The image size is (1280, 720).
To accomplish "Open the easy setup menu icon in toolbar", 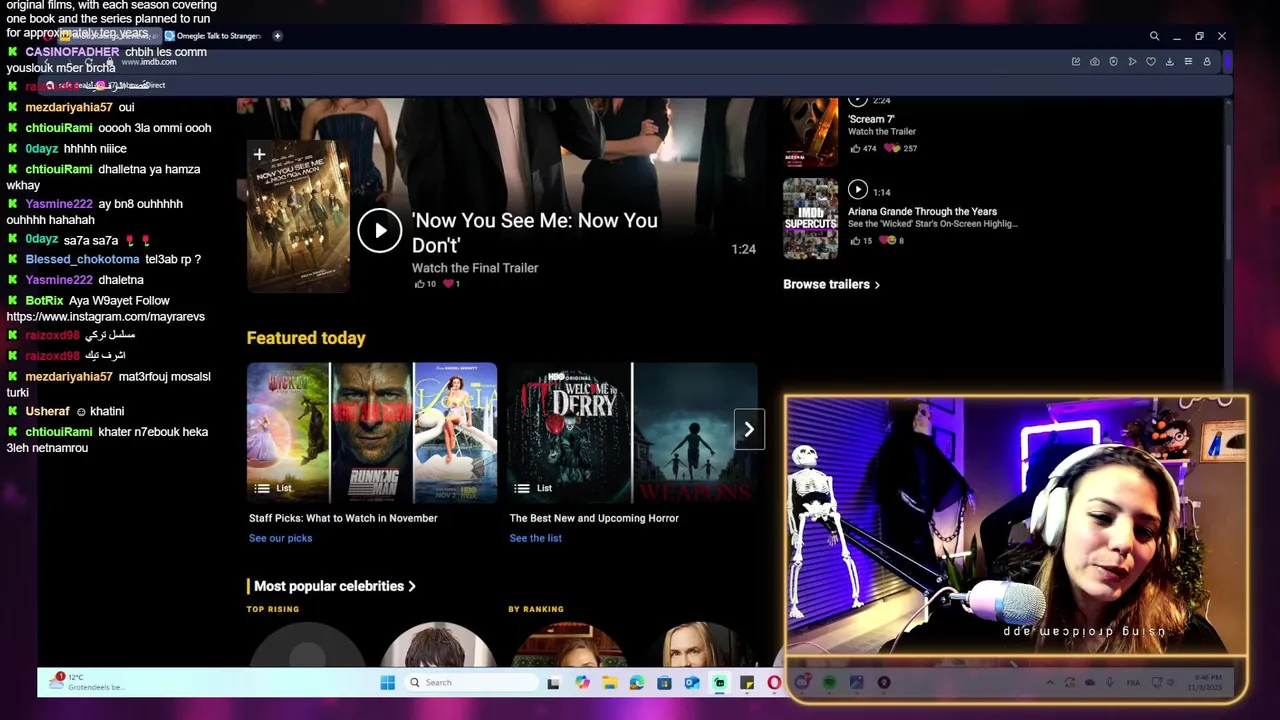I will click(x=1188, y=62).
